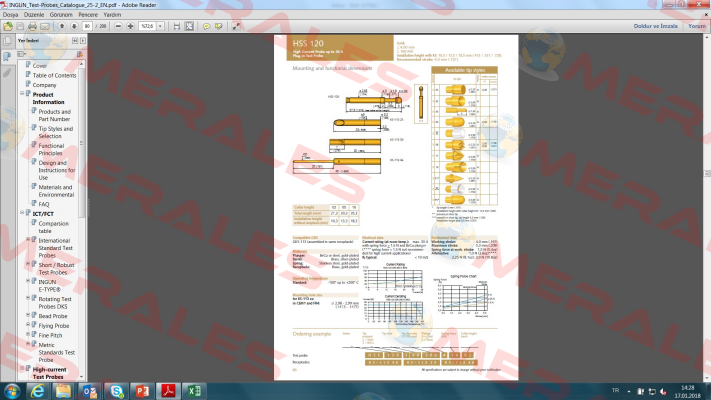711x400 pixels.
Task: Zoom in using the plus button
Action: [130, 26]
